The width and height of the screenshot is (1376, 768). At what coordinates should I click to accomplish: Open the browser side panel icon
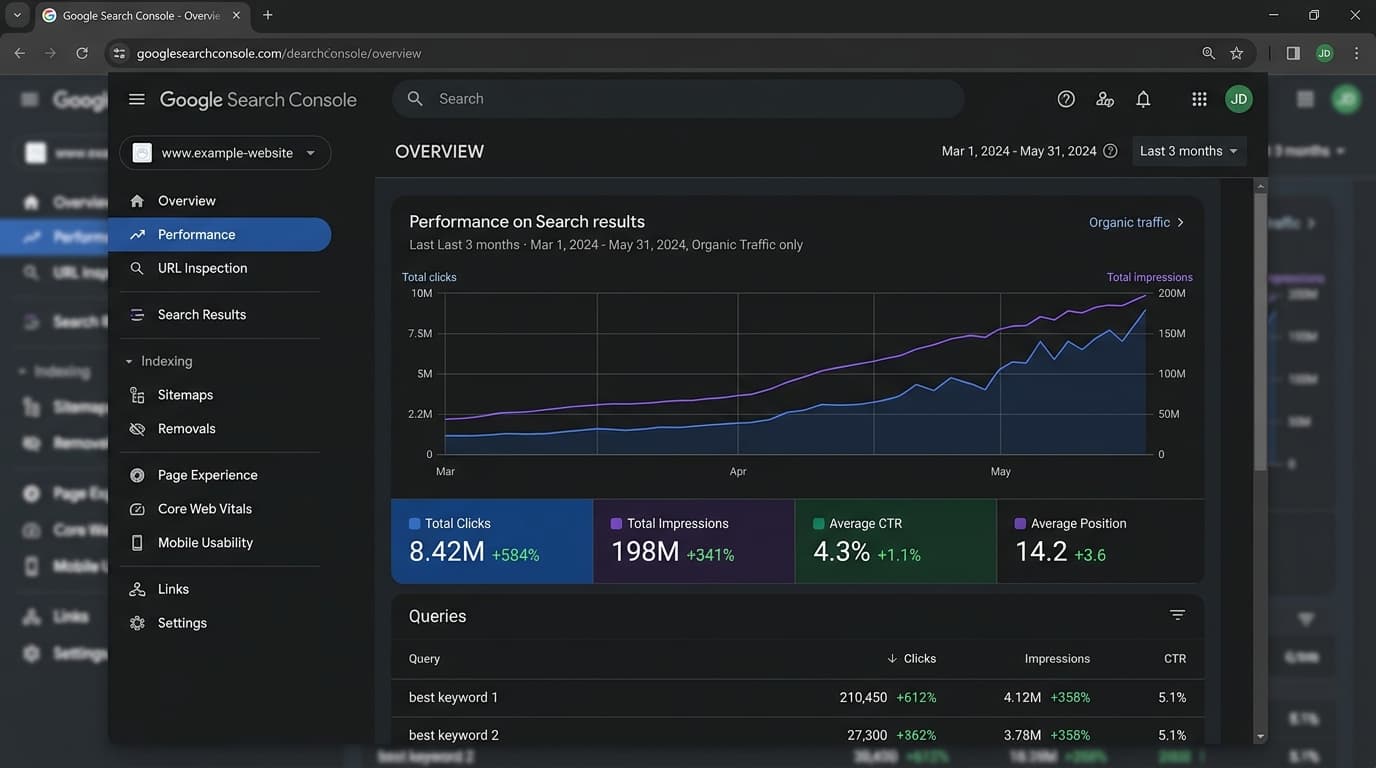click(x=1293, y=53)
